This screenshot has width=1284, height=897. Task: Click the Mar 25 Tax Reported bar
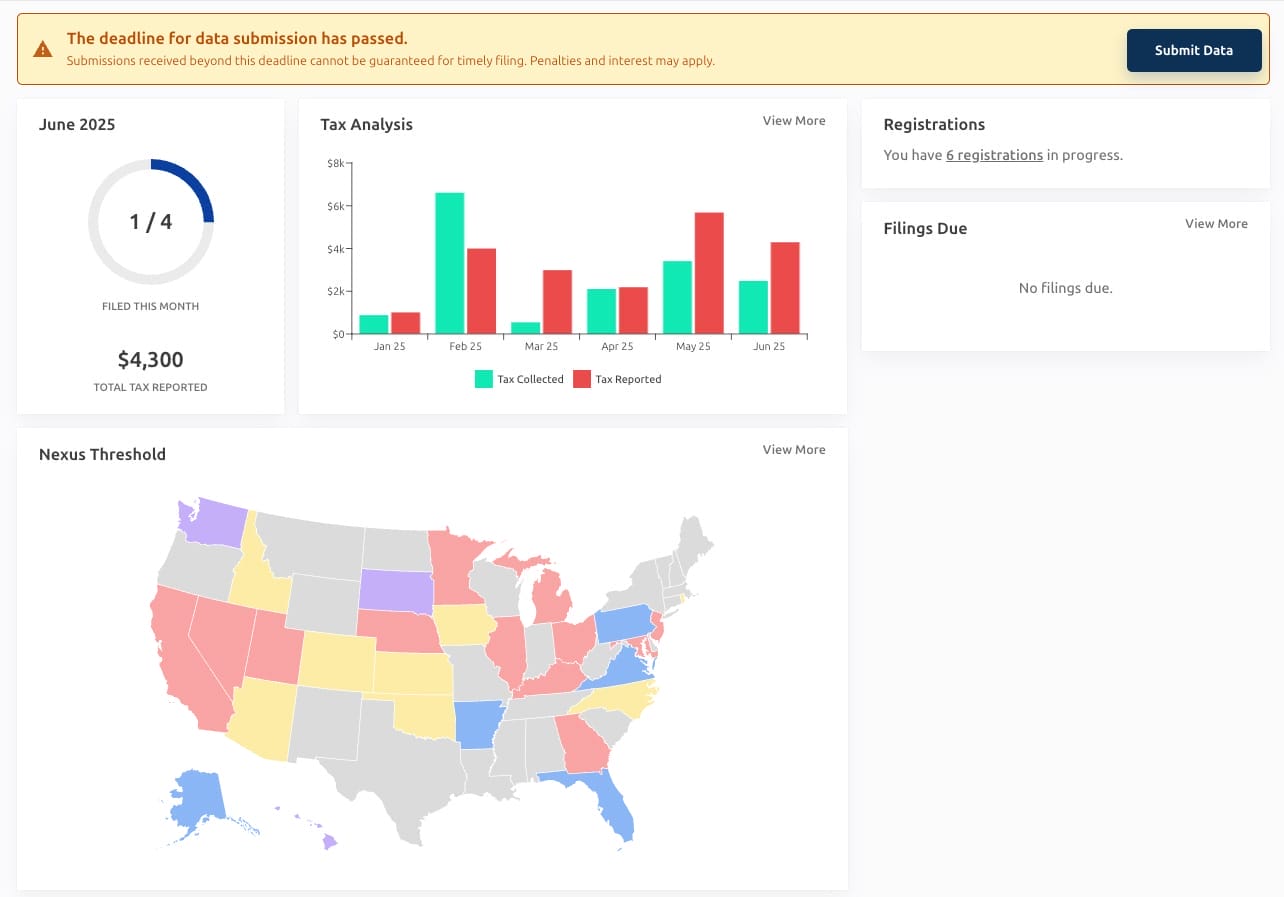[x=557, y=301]
